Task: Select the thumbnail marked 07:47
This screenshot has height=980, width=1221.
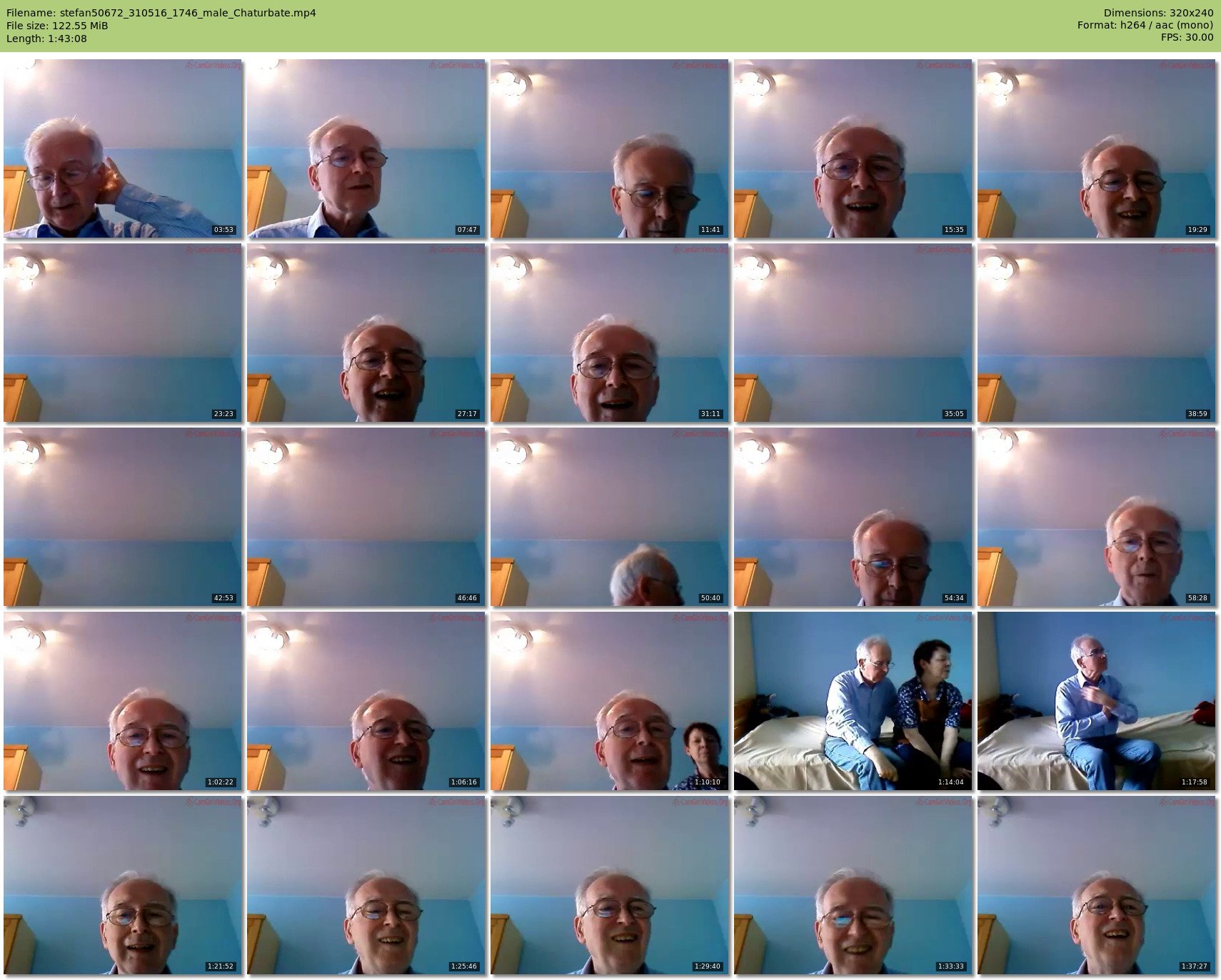Action: click(x=366, y=148)
